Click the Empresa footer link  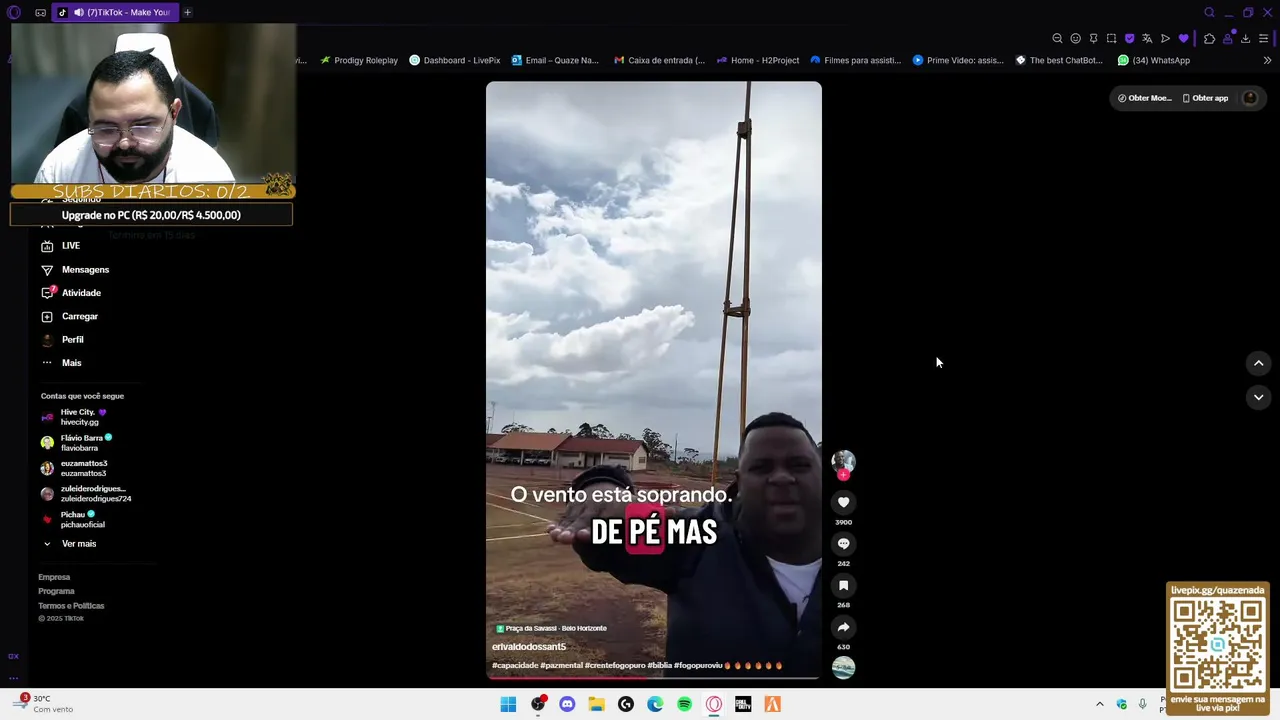point(54,577)
